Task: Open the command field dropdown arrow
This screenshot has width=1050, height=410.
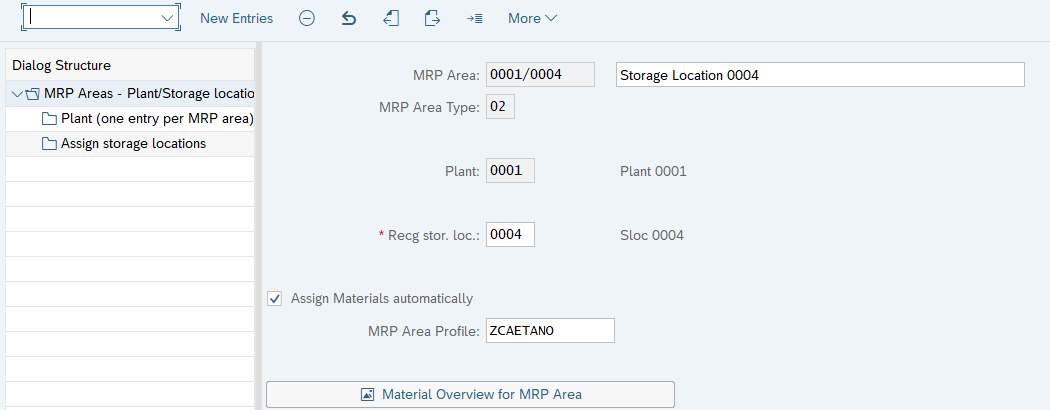Action: [x=168, y=18]
